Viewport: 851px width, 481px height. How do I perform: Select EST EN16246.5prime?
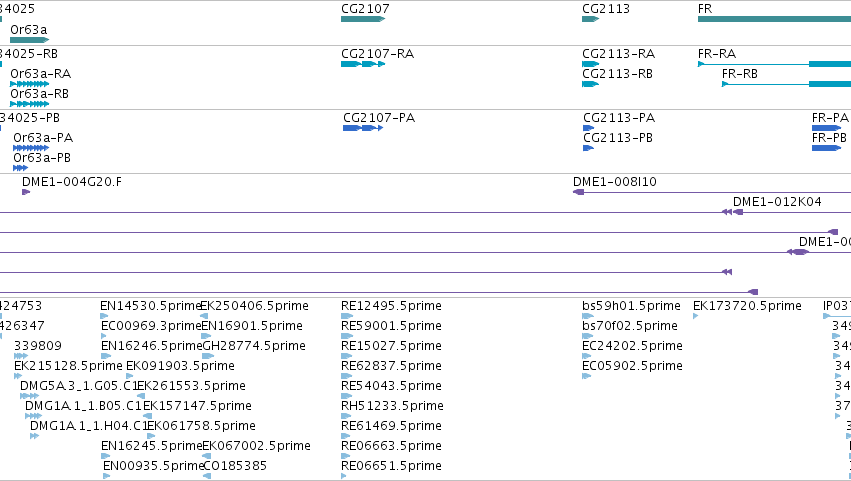(x=106, y=356)
